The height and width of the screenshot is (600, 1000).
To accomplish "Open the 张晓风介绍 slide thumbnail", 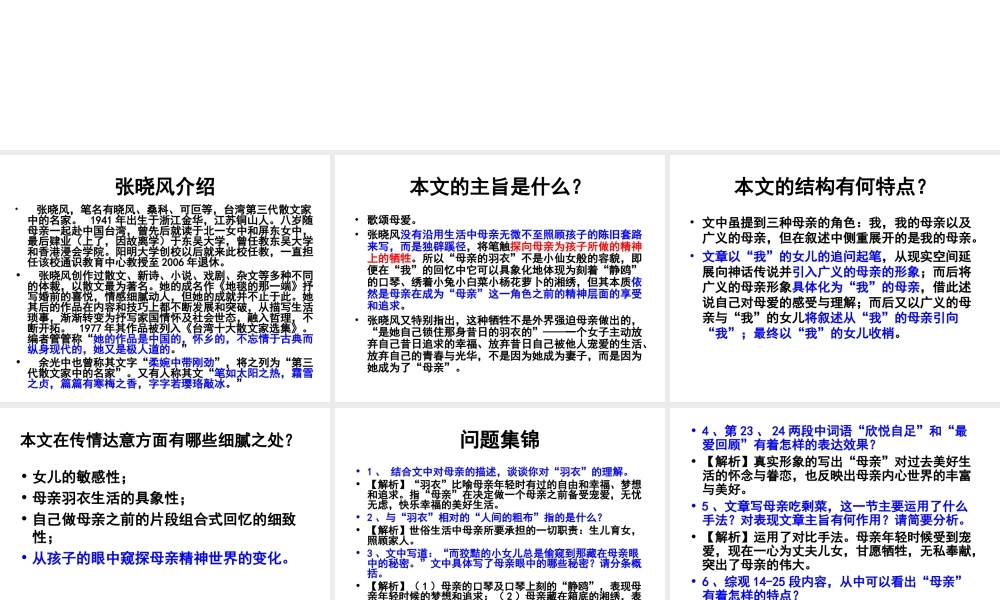I will 165,279.
